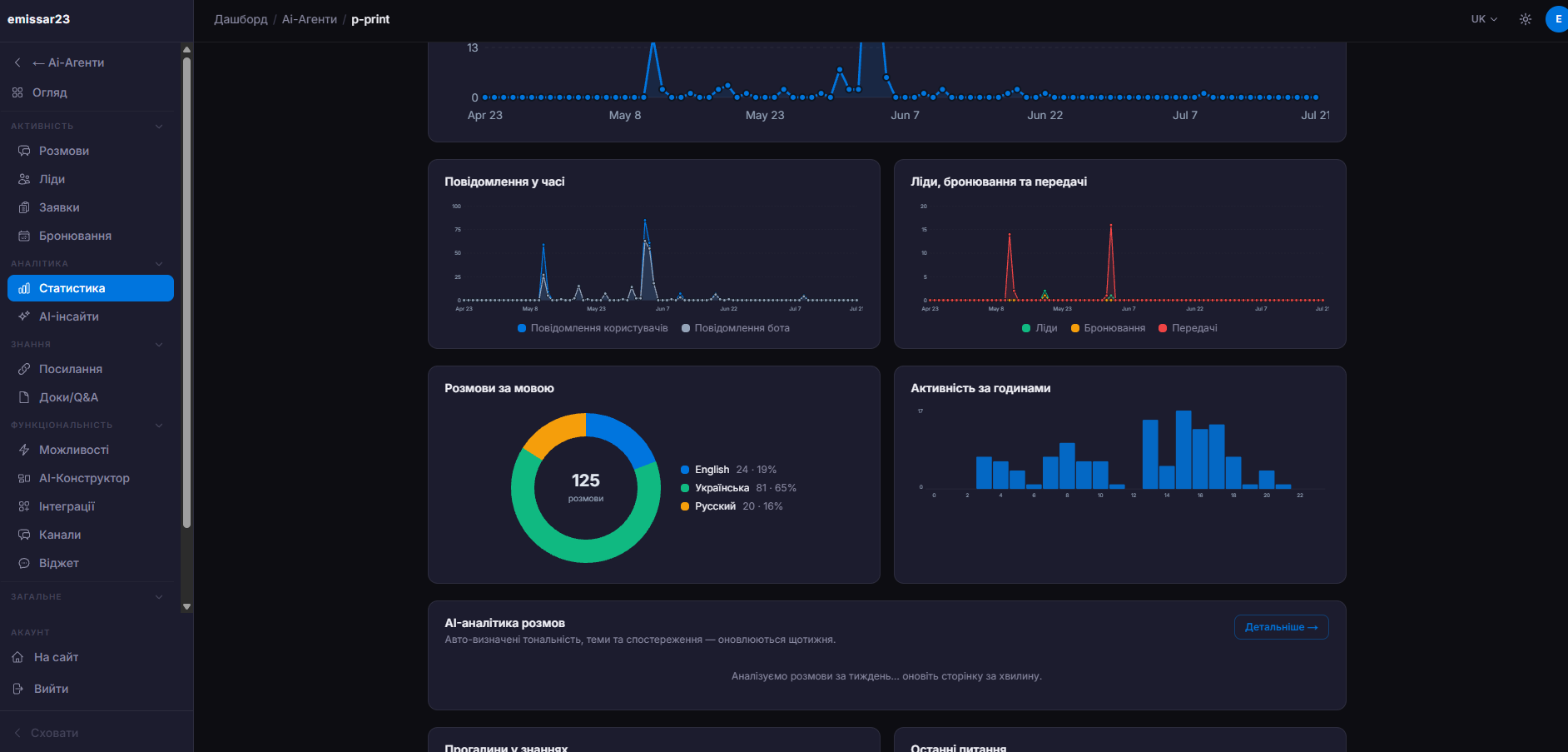
Task: Toggle Повідомлення користувачів legend series
Action: coord(593,328)
